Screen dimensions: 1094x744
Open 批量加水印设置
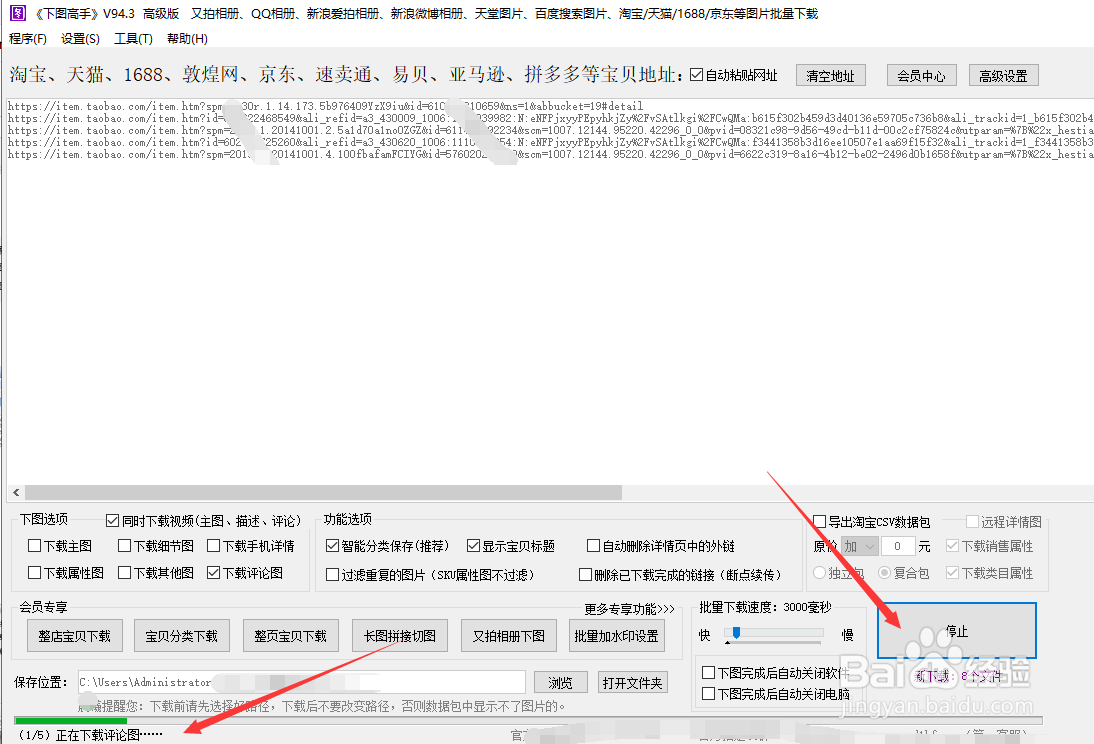pos(617,636)
